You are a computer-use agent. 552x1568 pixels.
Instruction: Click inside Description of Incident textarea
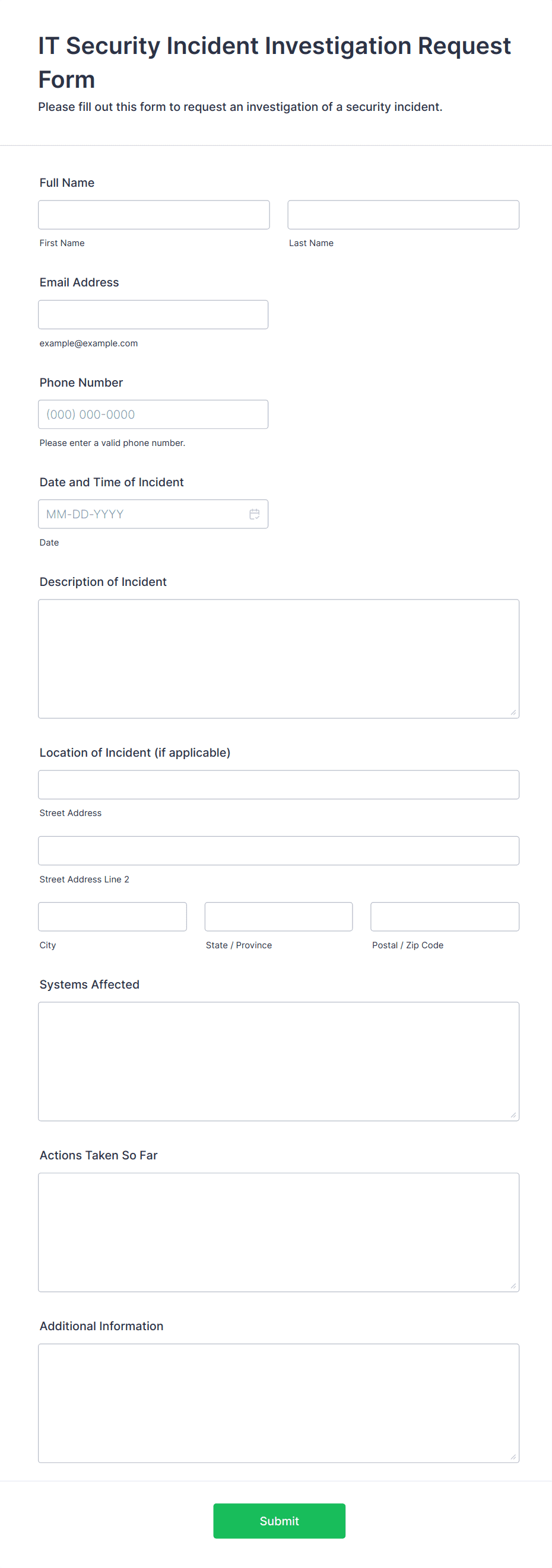coord(278,659)
